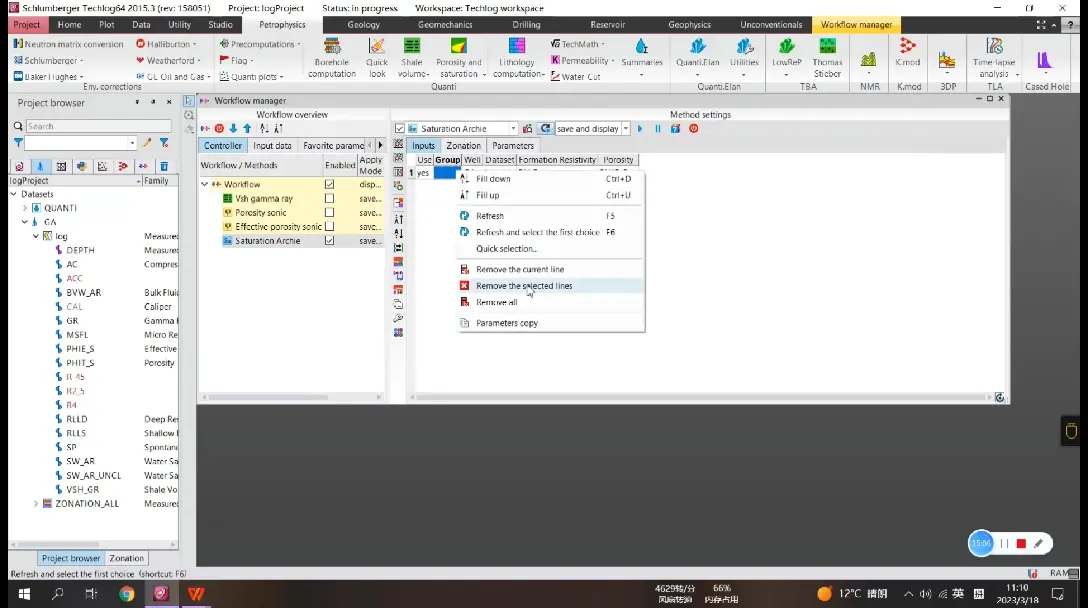Click the Apply Mode column header

tap(371, 165)
